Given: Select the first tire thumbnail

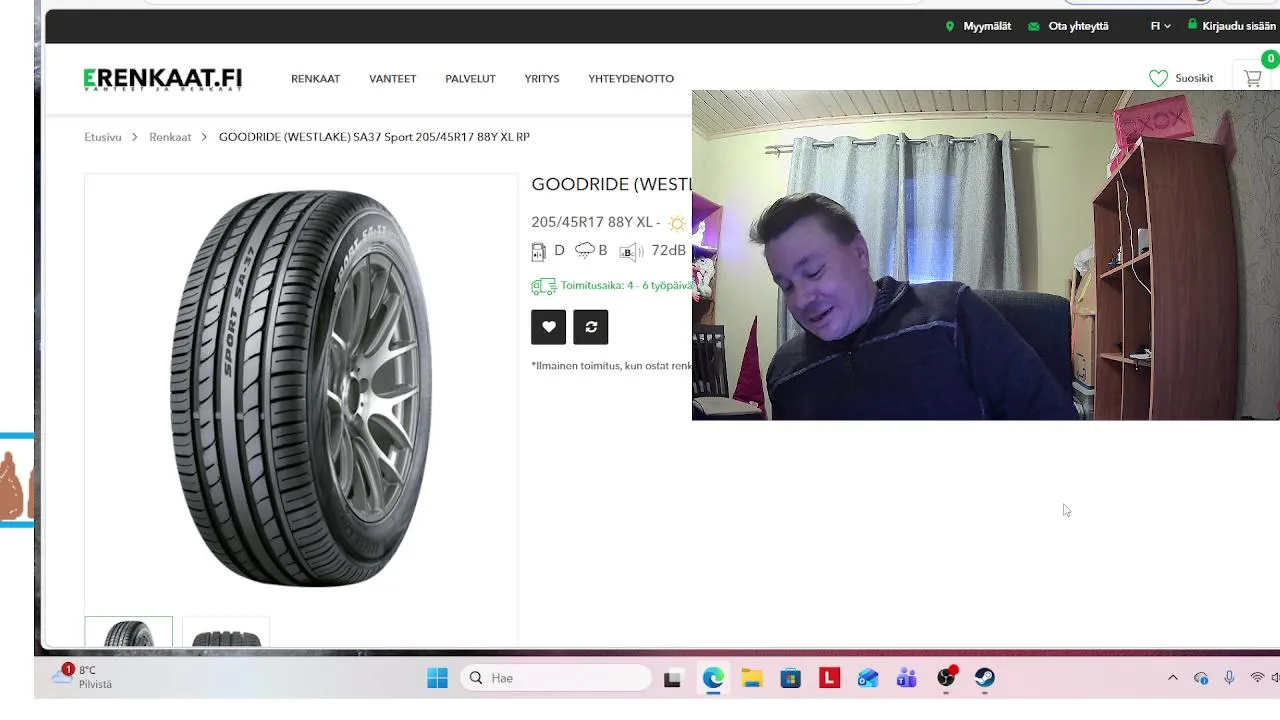Looking at the screenshot, I should pyautogui.click(x=129, y=632).
